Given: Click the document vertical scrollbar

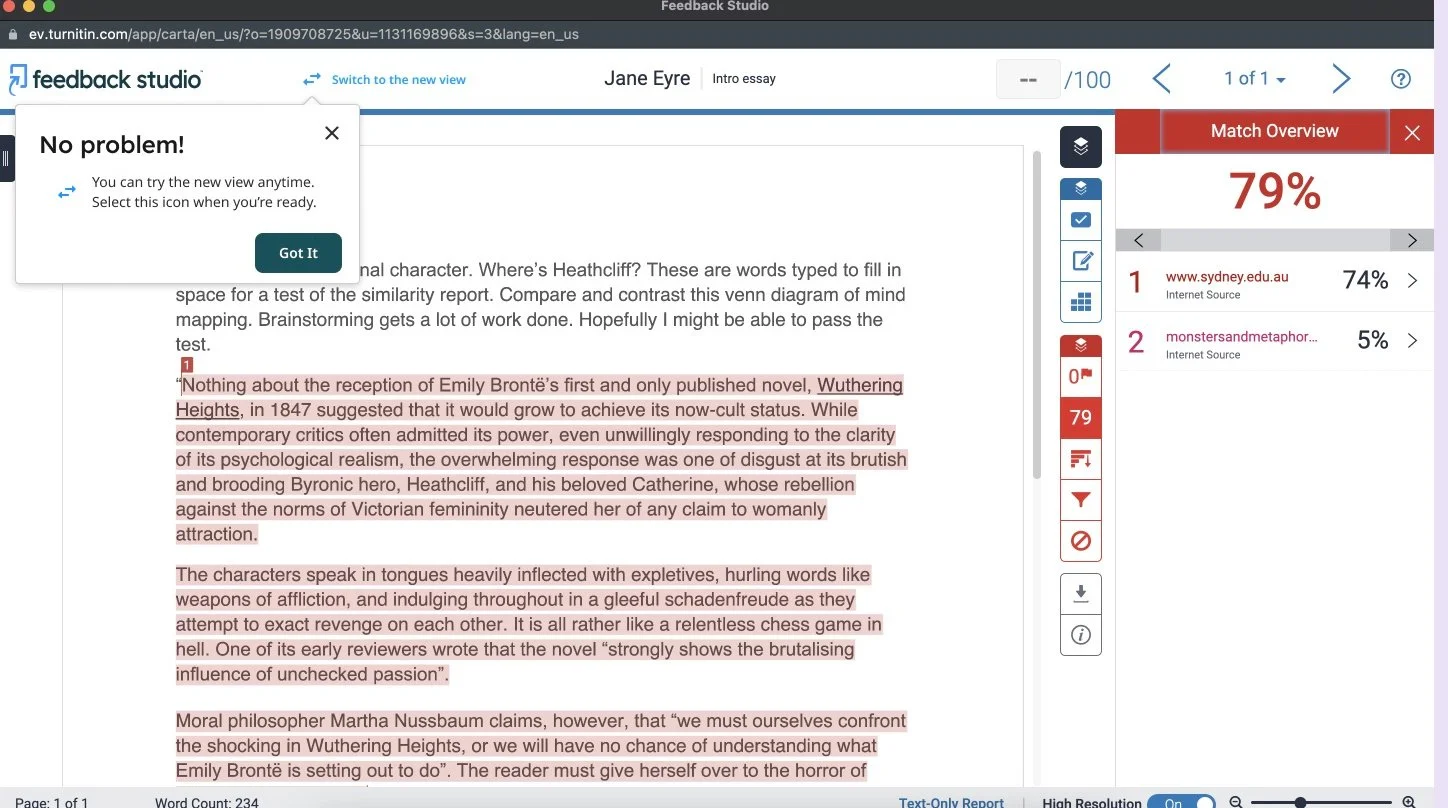Looking at the screenshot, I should (1037, 315).
